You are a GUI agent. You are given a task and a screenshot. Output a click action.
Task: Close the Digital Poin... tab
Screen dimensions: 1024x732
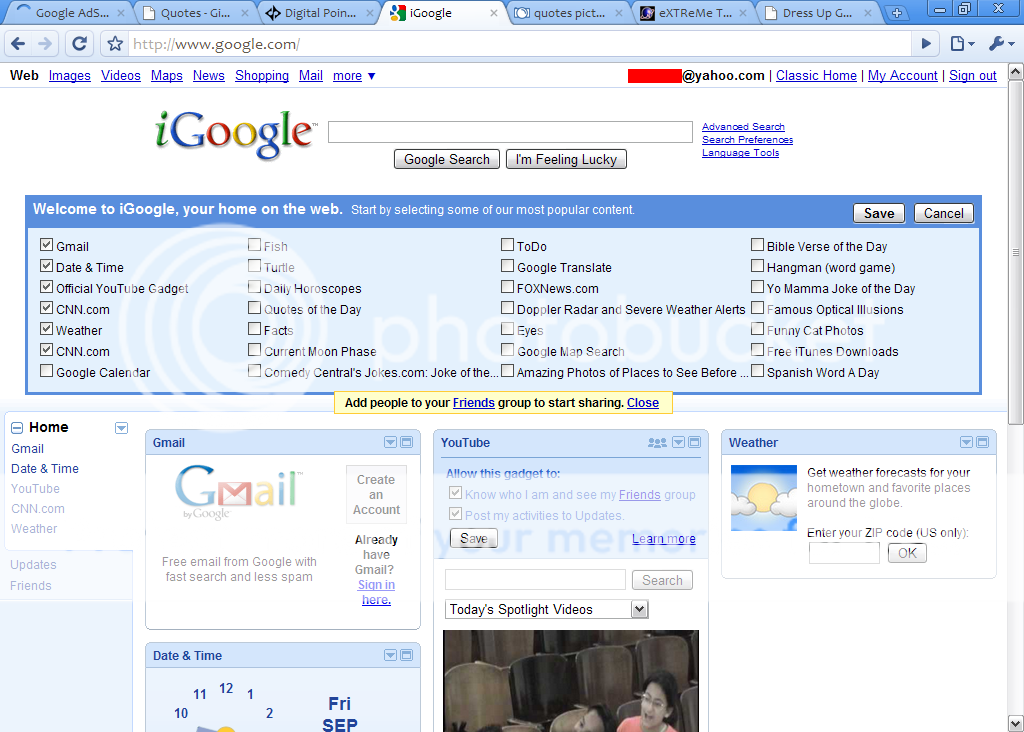point(370,13)
